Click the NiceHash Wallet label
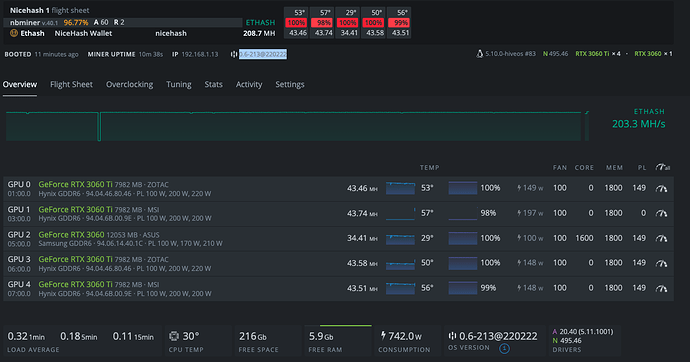The height and width of the screenshot is (362, 690). (x=83, y=33)
